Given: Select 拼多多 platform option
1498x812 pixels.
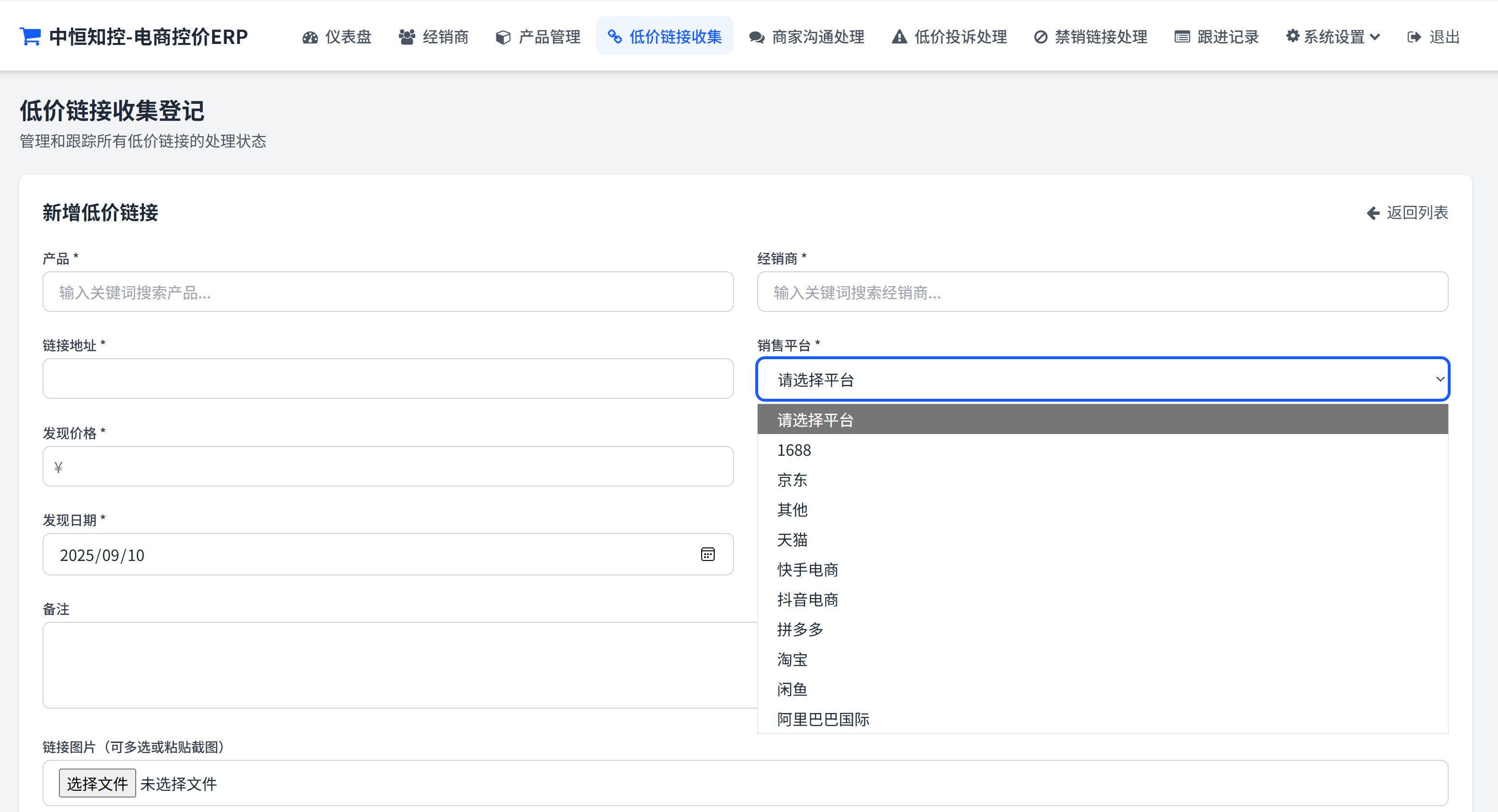Looking at the screenshot, I should [x=800, y=629].
